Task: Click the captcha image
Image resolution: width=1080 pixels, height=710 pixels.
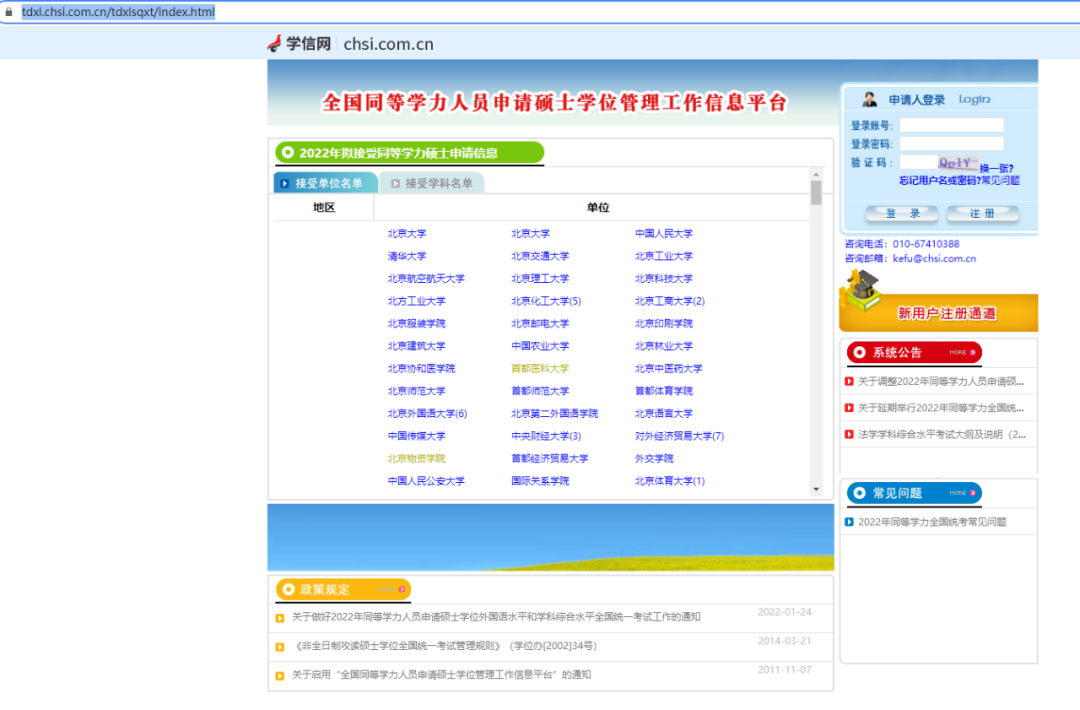Action: 957,163
